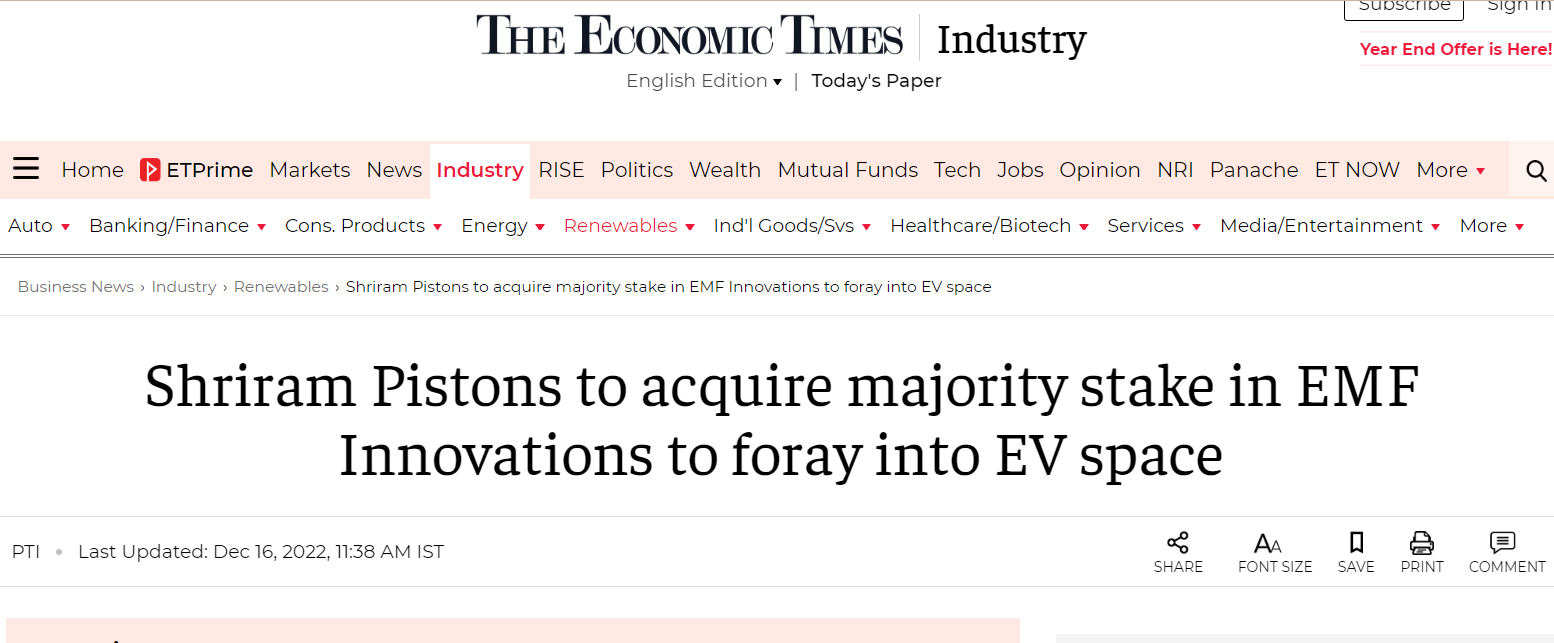The image size is (1554, 643).
Task: Click The Economic Times logo
Action: coord(690,37)
